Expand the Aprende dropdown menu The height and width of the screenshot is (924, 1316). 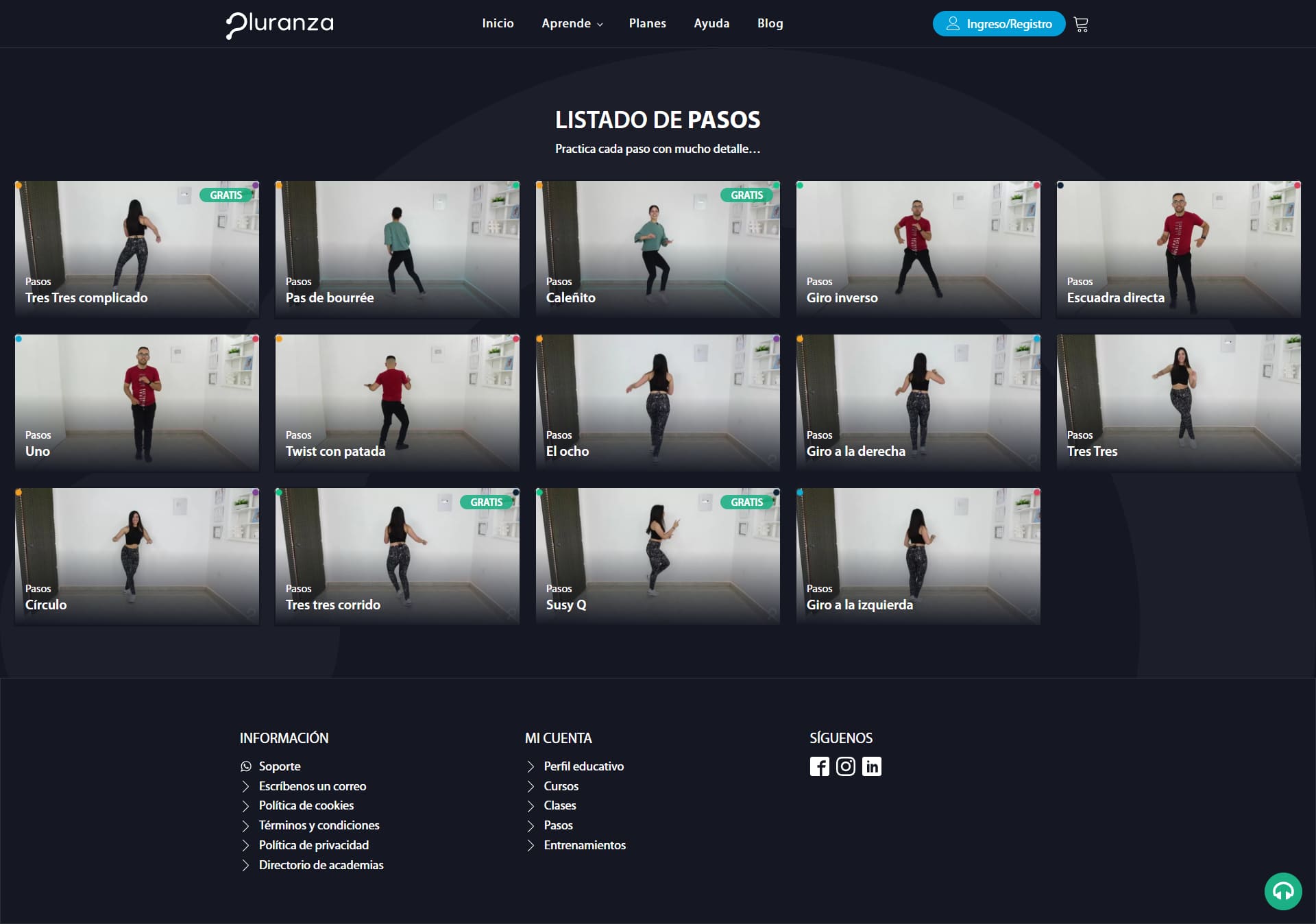572,23
